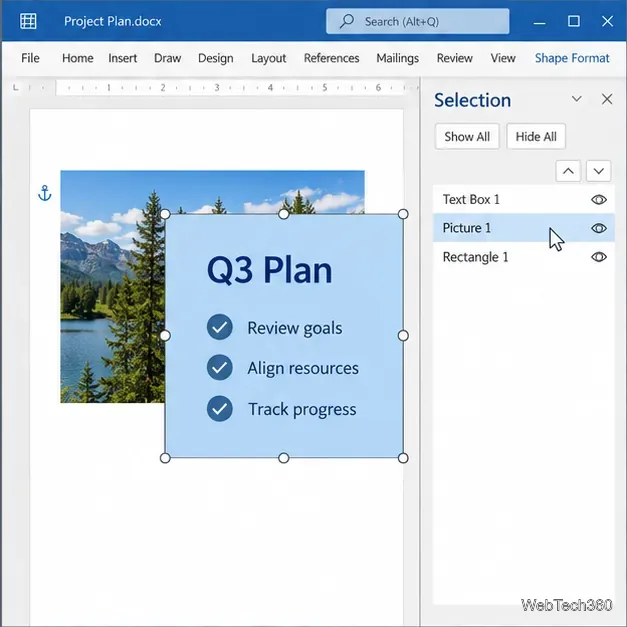This screenshot has width=627, height=627.
Task: Toggle Rectangle 1 visibility eye
Action: pyautogui.click(x=599, y=257)
